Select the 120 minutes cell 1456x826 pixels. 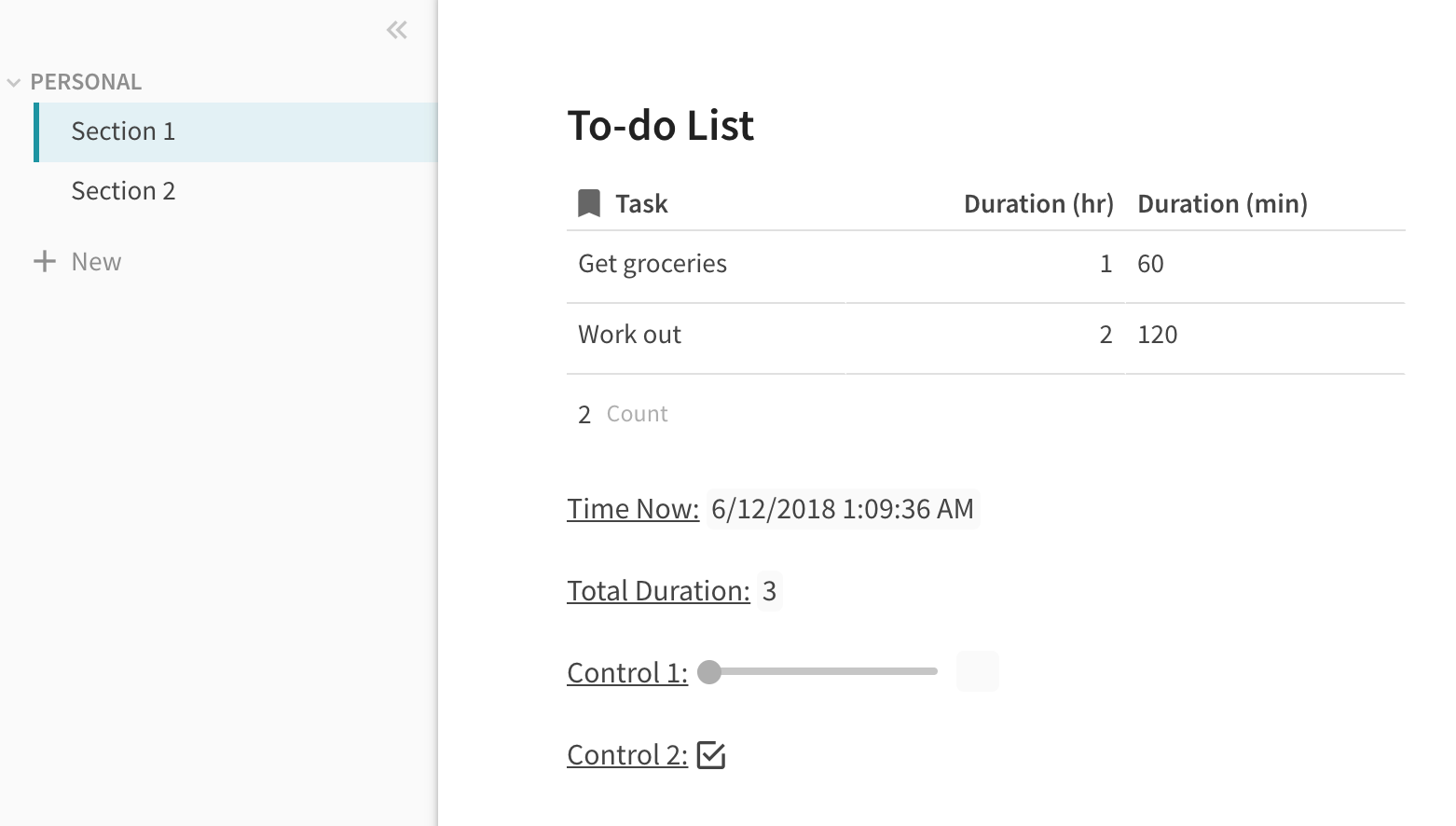pyautogui.click(x=1158, y=335)
